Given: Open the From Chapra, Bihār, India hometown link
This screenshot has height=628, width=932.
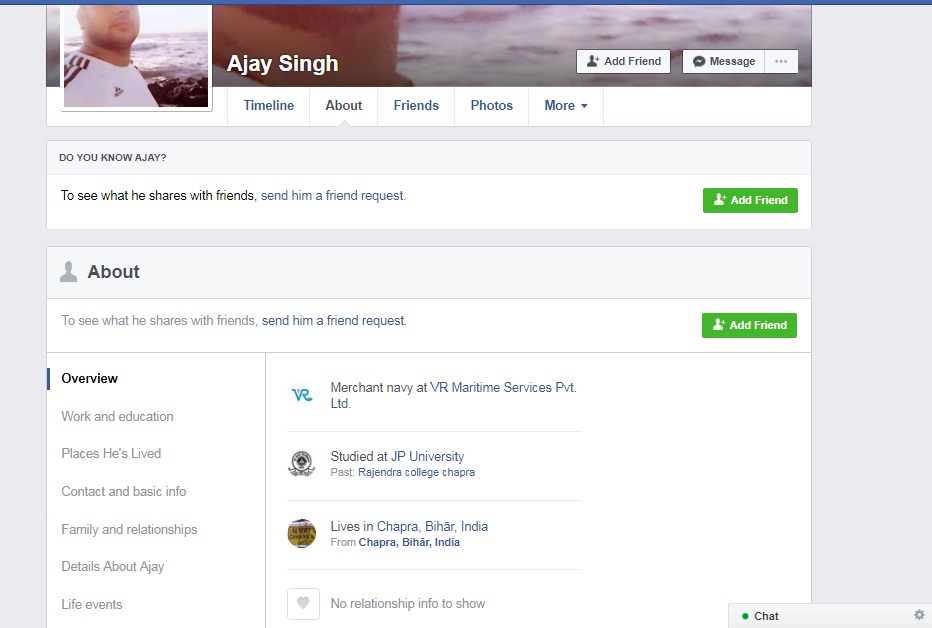Looking at the screenshot, I should [x=409, y=542].
